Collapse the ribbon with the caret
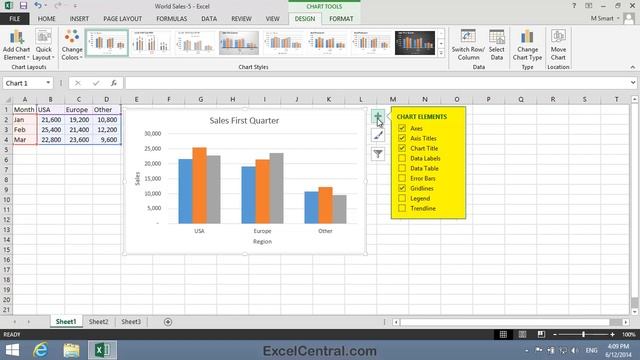The image size is (640, 360). pos(633,67)
